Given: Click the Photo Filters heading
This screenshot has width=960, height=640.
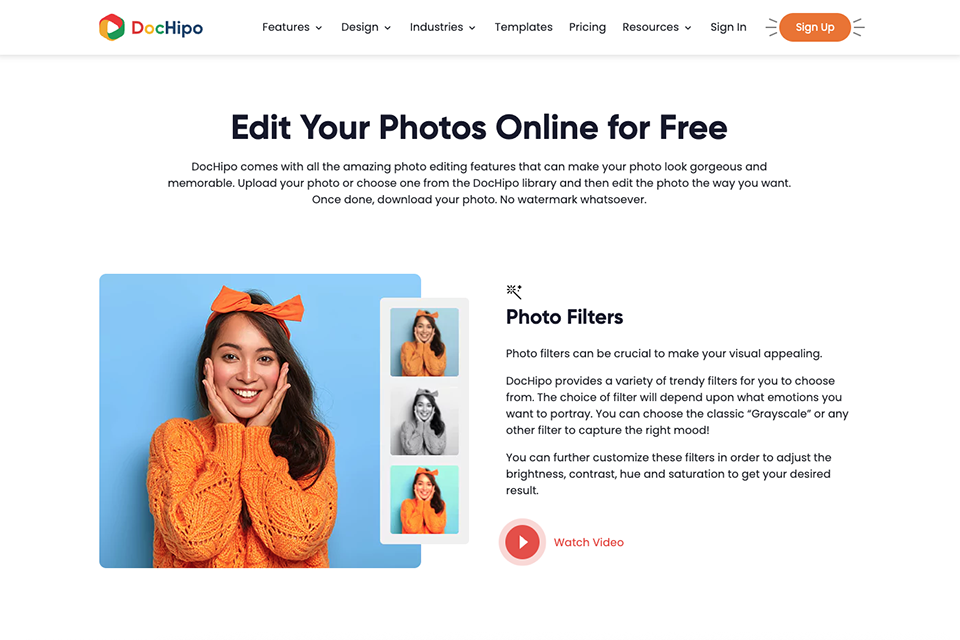Looking at the screenshot, I should coord(564,317).
